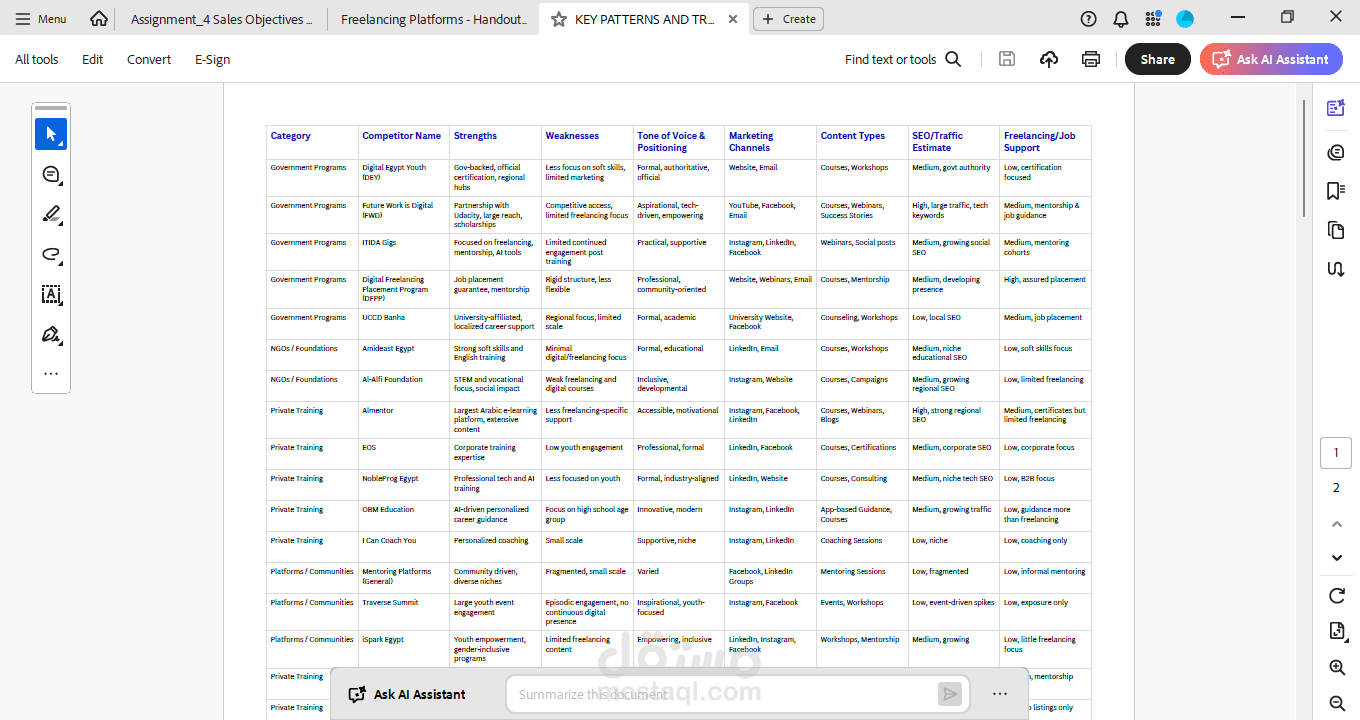Click the previous page up chevron
Image resolution: width=1360 pixels, height=720 pixels.
[x=1336, y=524]
